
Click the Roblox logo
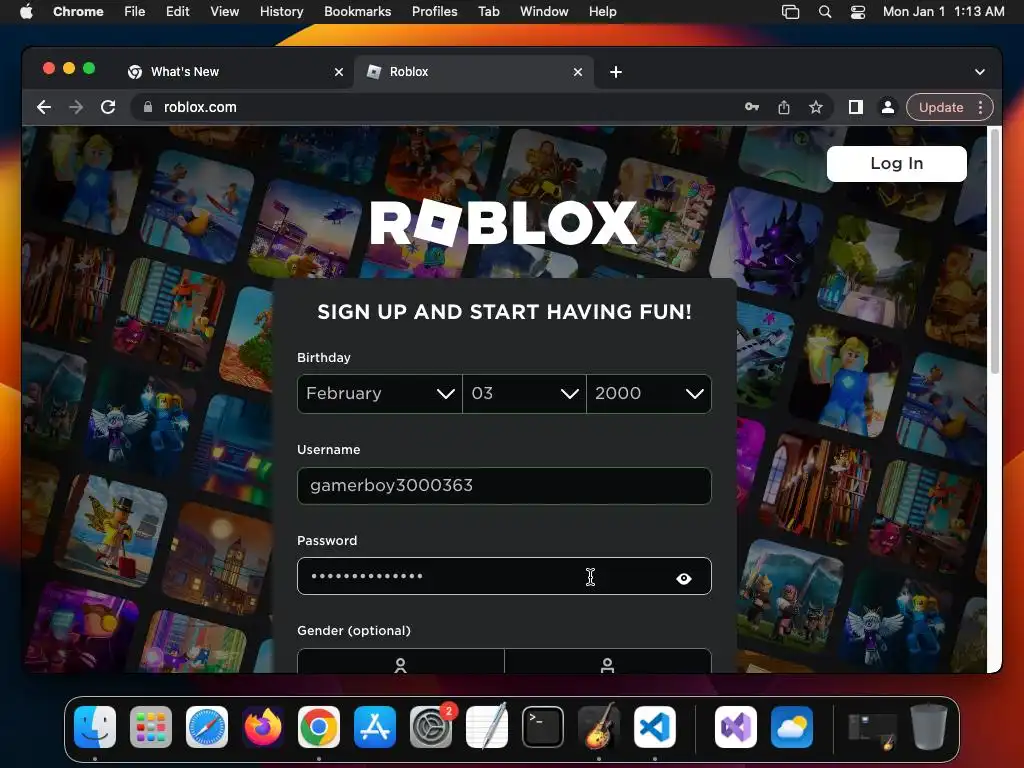(x=504, y=223)
